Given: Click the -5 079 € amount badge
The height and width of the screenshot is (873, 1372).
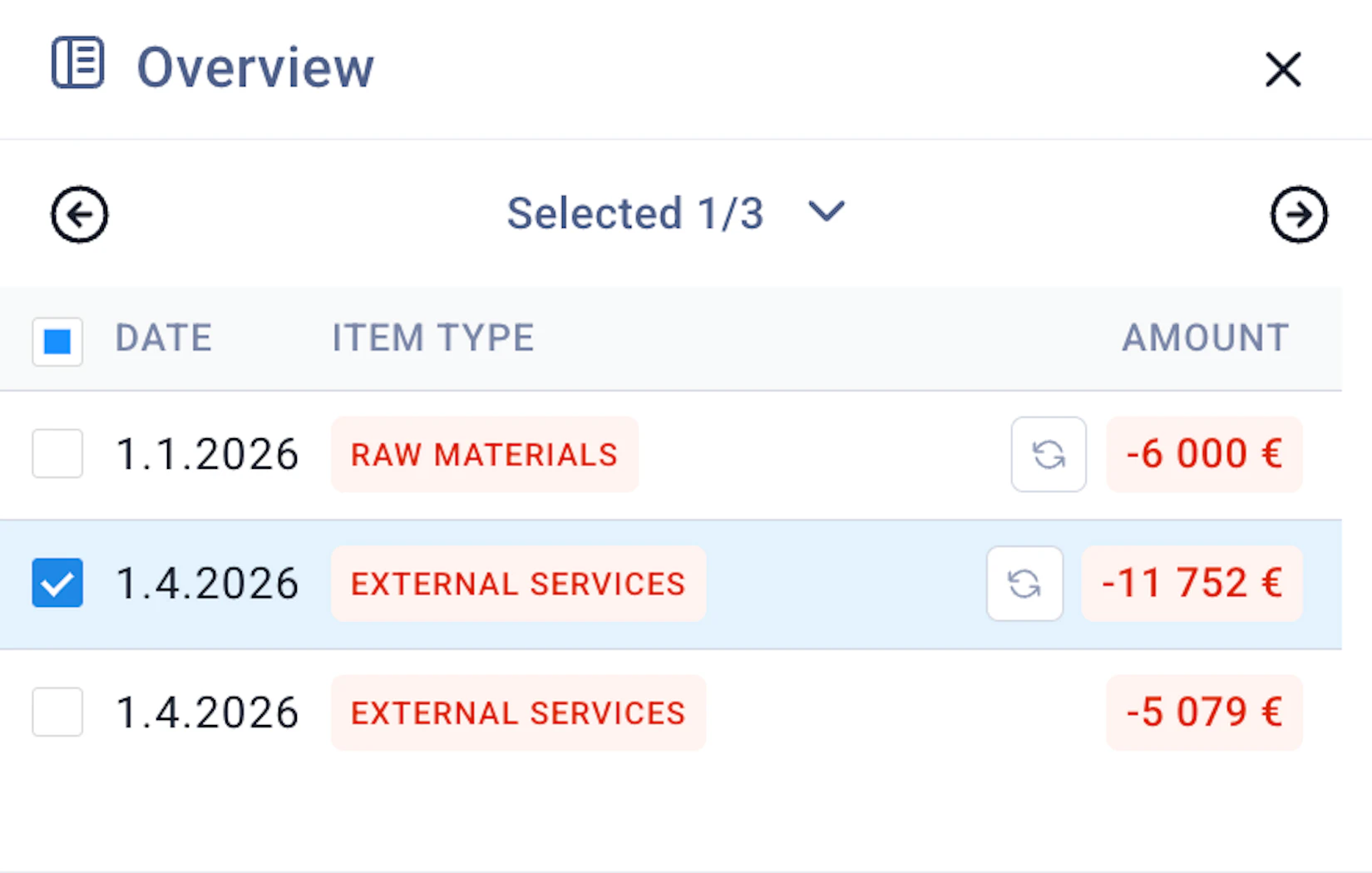Looking at the screenshot, I should coord(1203,713).
